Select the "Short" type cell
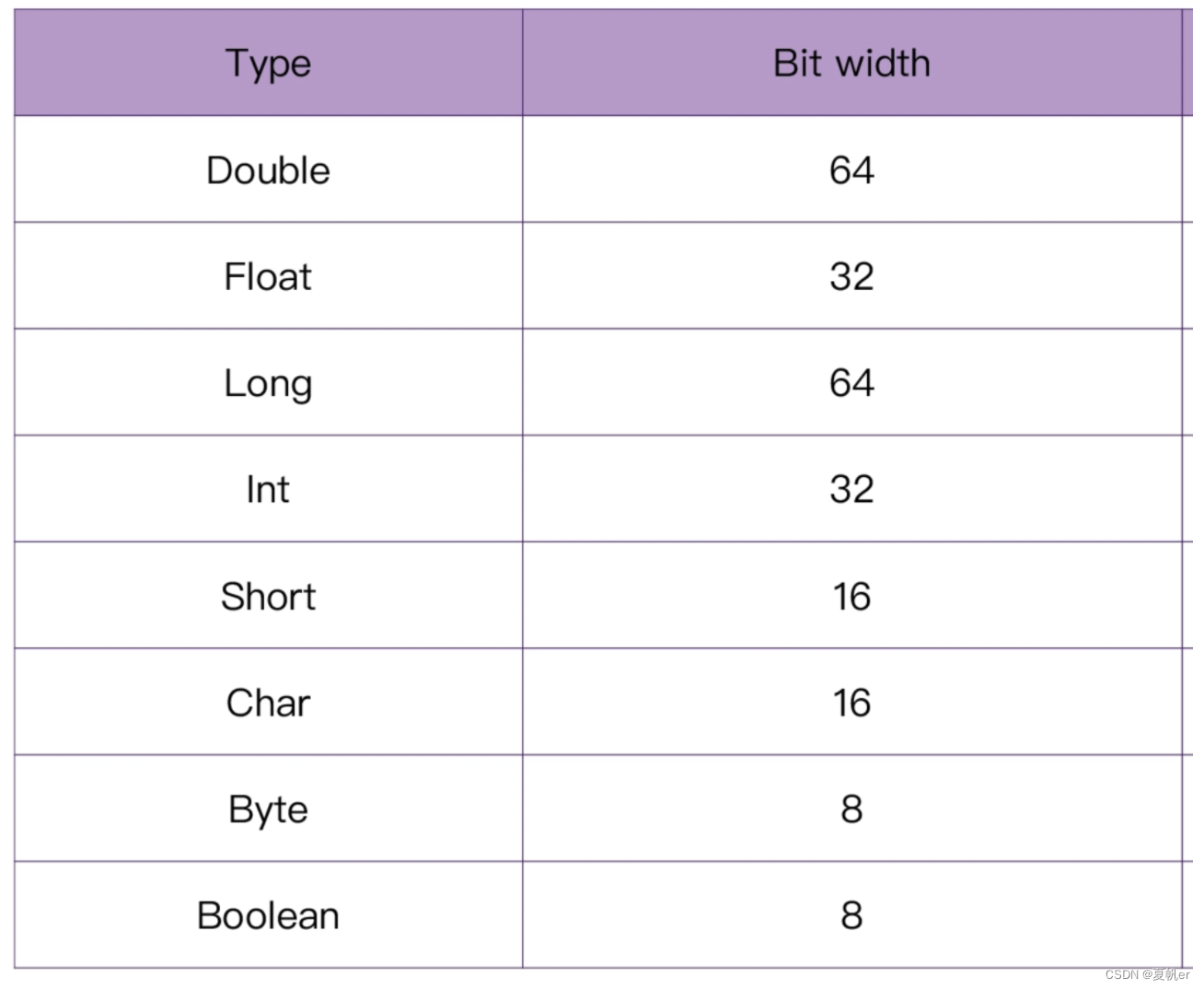Image resolution: width=1204 pixels, height=989 pixels. tap(268, 596)
